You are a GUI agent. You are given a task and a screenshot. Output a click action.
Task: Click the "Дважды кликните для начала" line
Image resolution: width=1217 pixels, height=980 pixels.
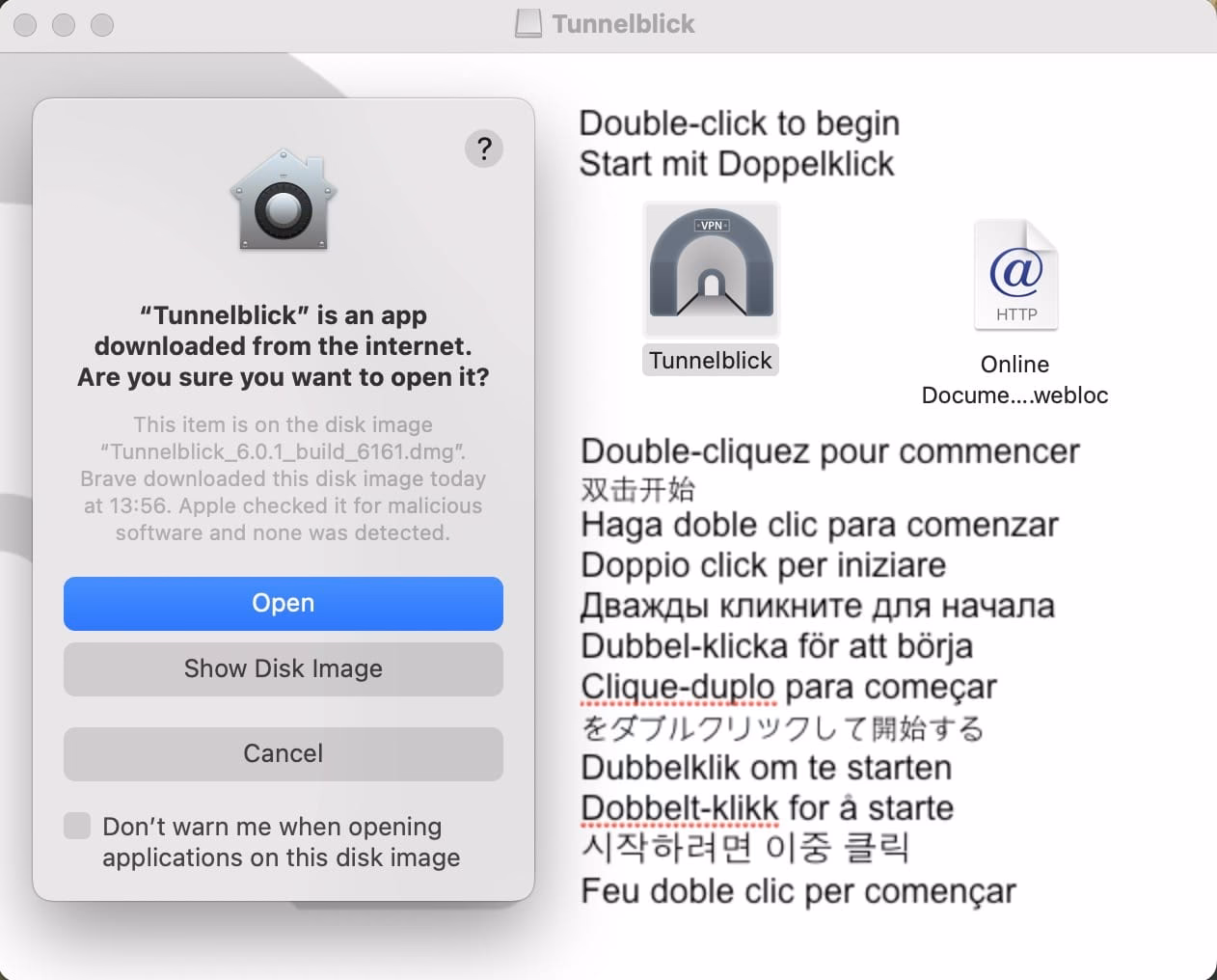click(818, 606)
